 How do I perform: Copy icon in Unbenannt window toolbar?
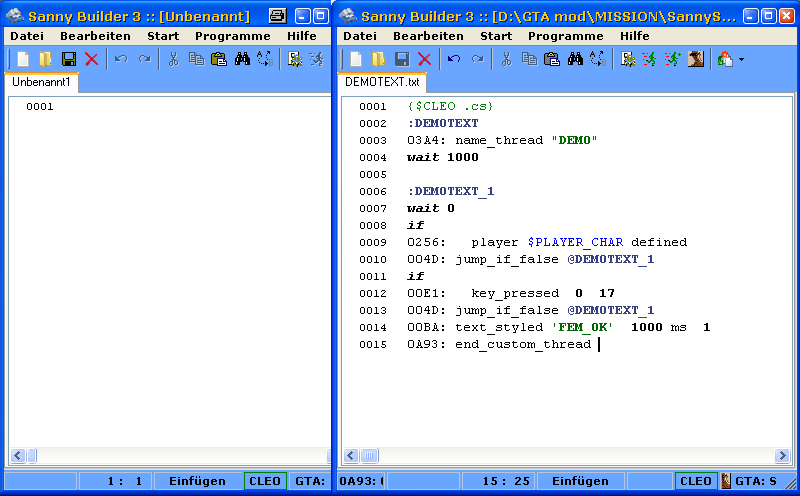coord(196,59)
